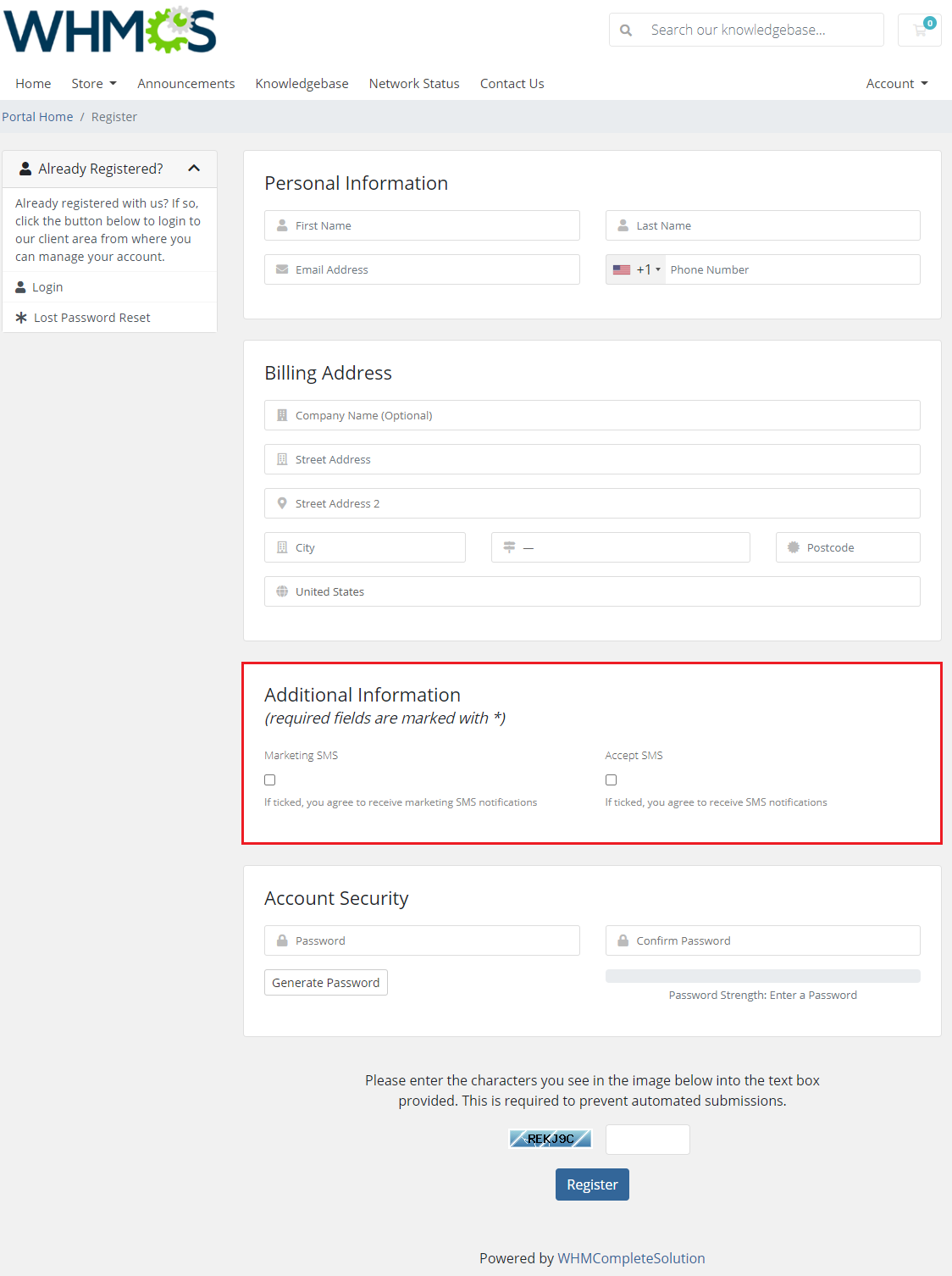Open the United States country dropdown
The image size is (952, 1276).
[592, 591]
